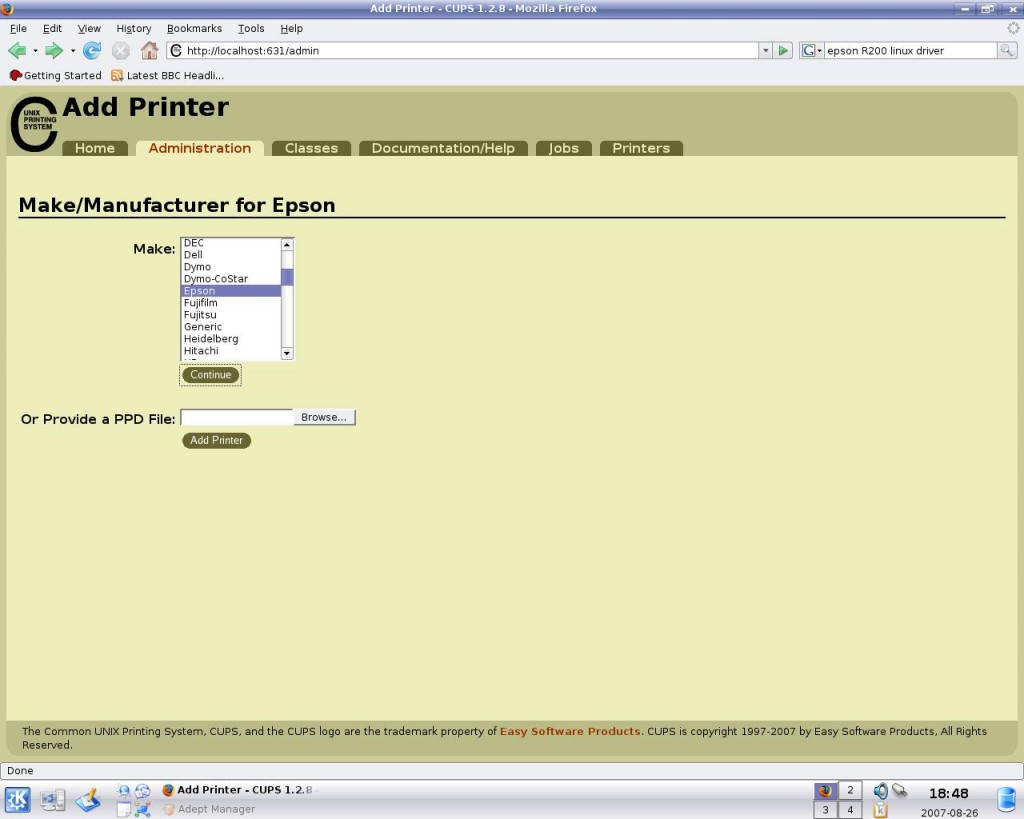This screenshot has width=1024, height=819.
Task: Click the Make list scroll up arrow
Action: (287, 244)
